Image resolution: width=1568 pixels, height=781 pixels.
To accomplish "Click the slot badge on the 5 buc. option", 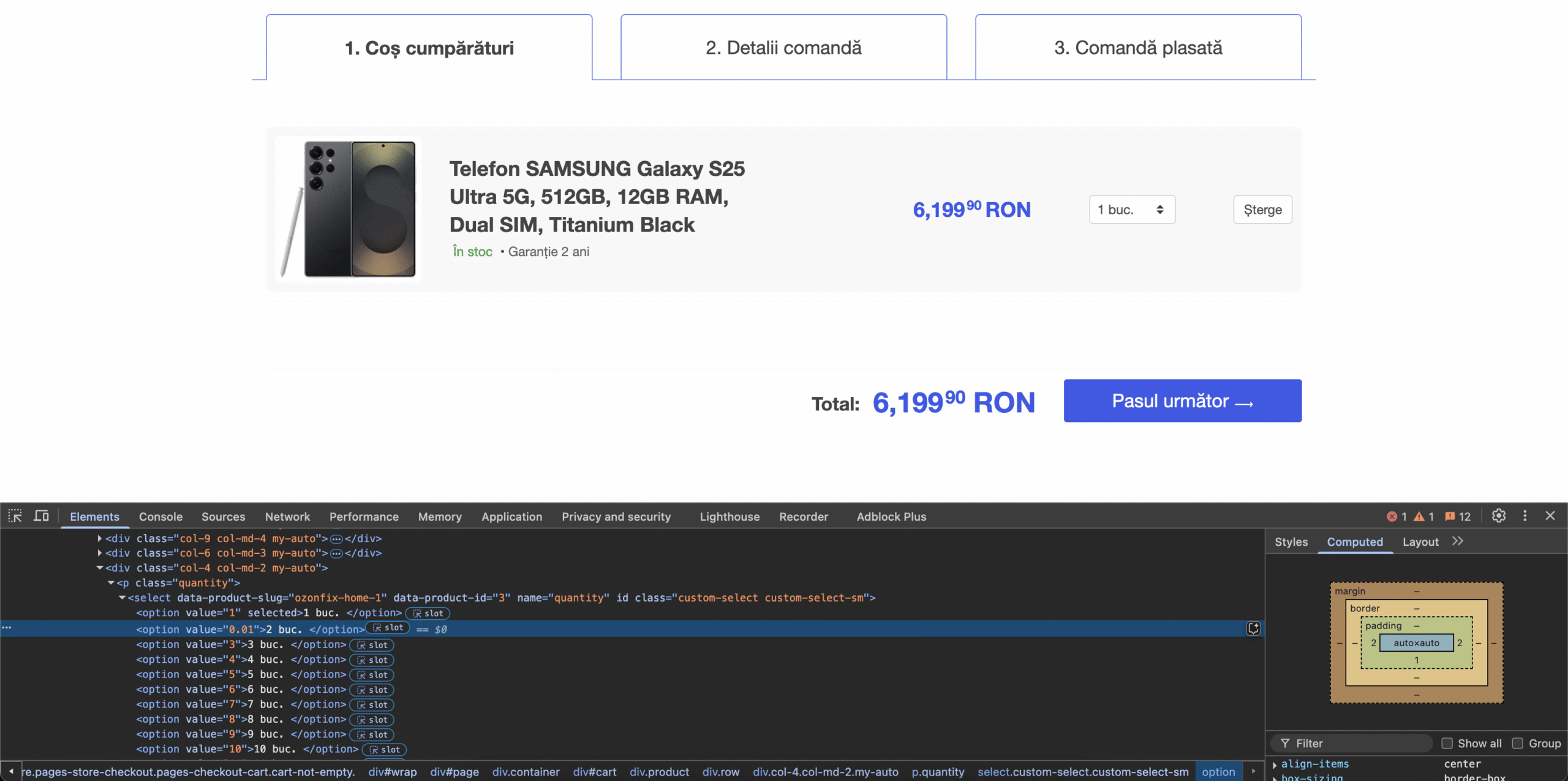I will coord(372,675).
